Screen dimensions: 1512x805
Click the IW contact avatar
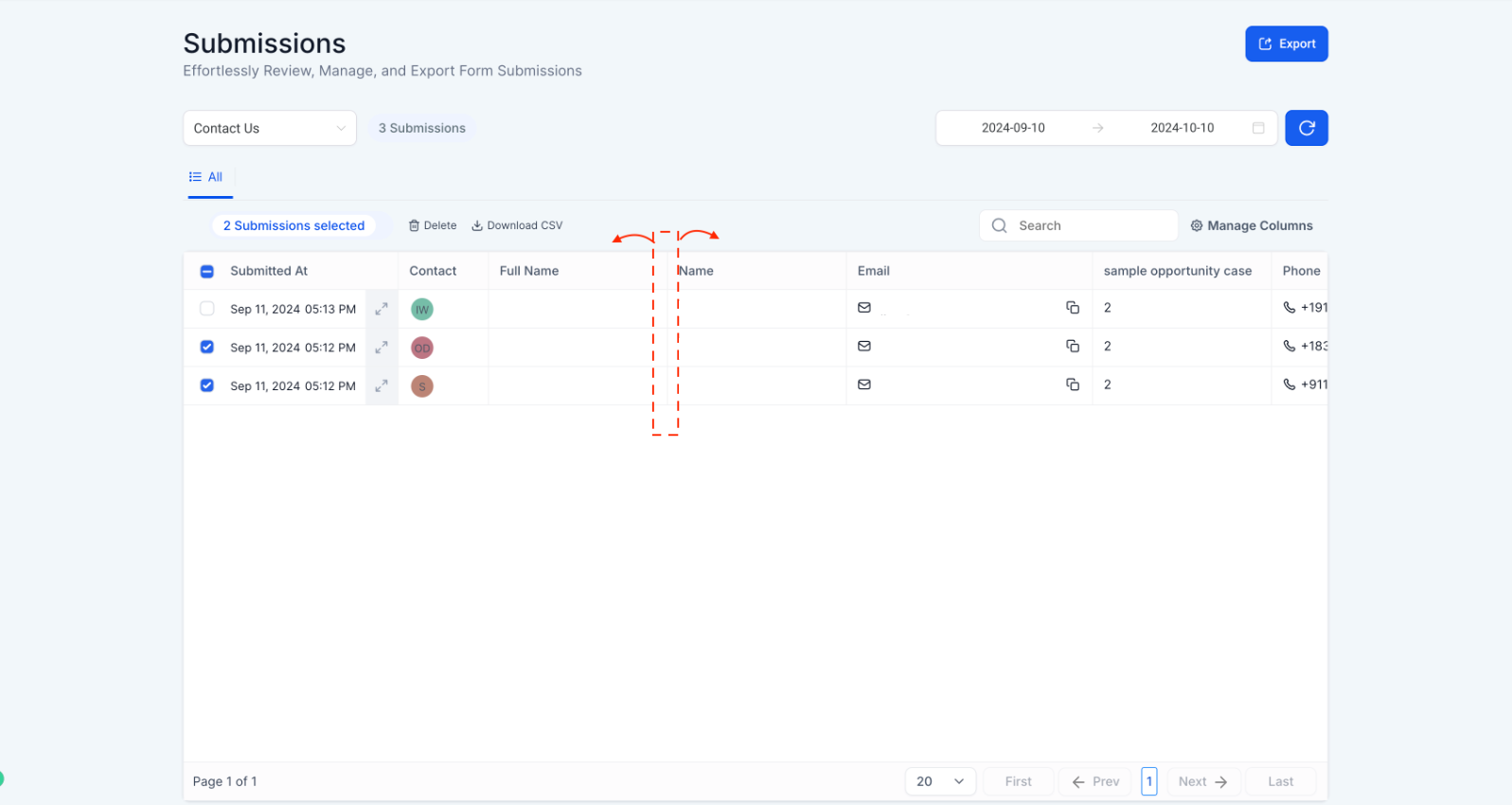pyautogui.click(x=422, y=310)
